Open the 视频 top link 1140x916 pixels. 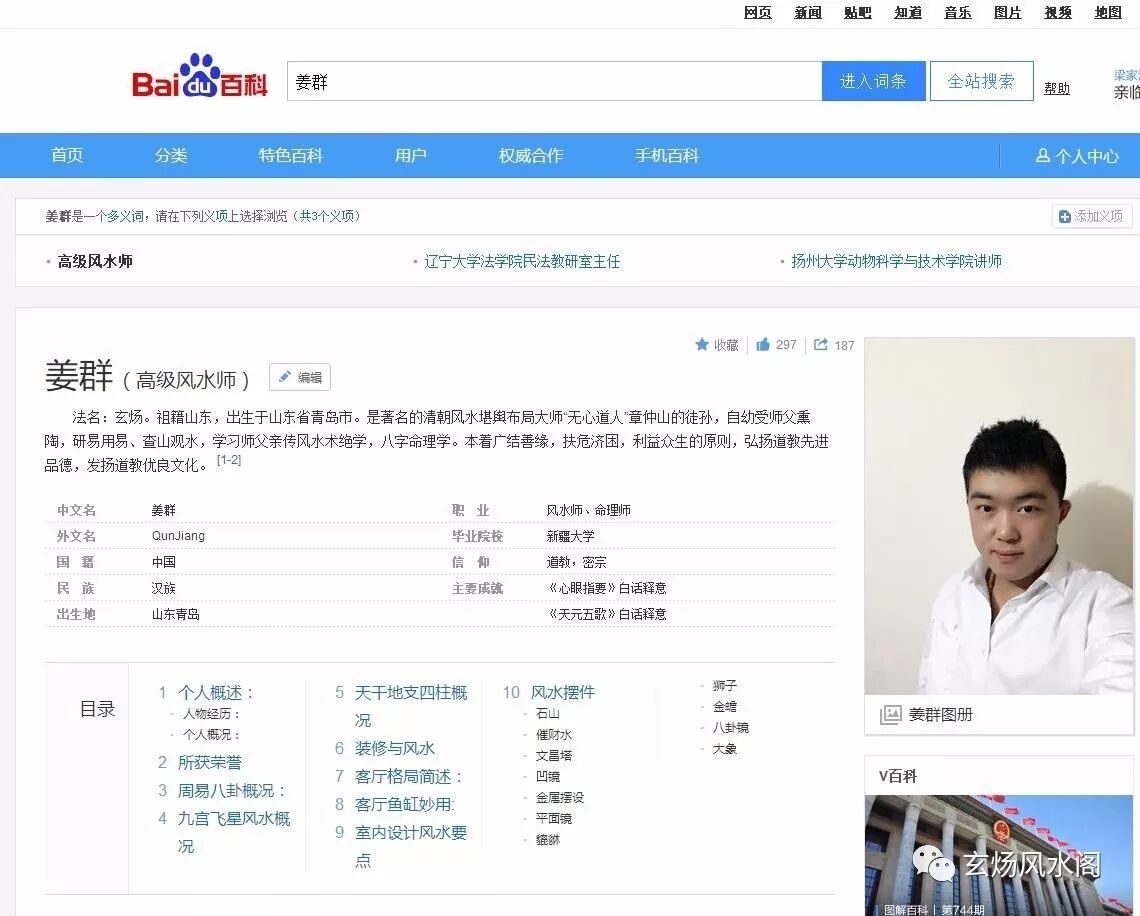1058,12
